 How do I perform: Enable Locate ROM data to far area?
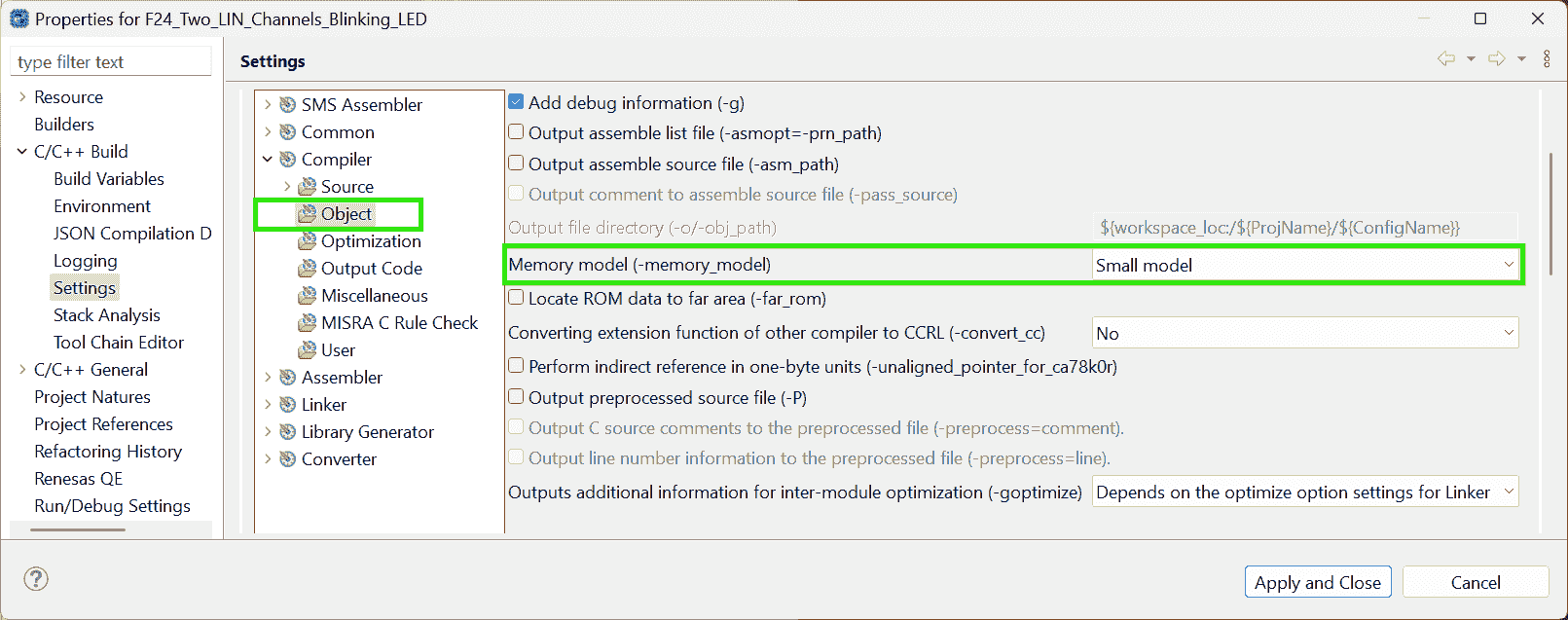coord(517,298)
